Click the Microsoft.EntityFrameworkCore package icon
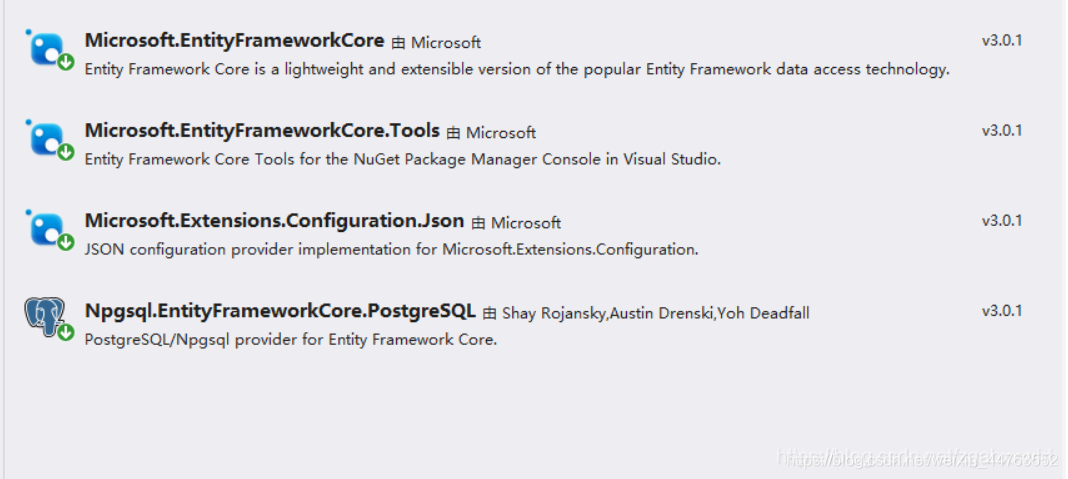 coord(46,49)
